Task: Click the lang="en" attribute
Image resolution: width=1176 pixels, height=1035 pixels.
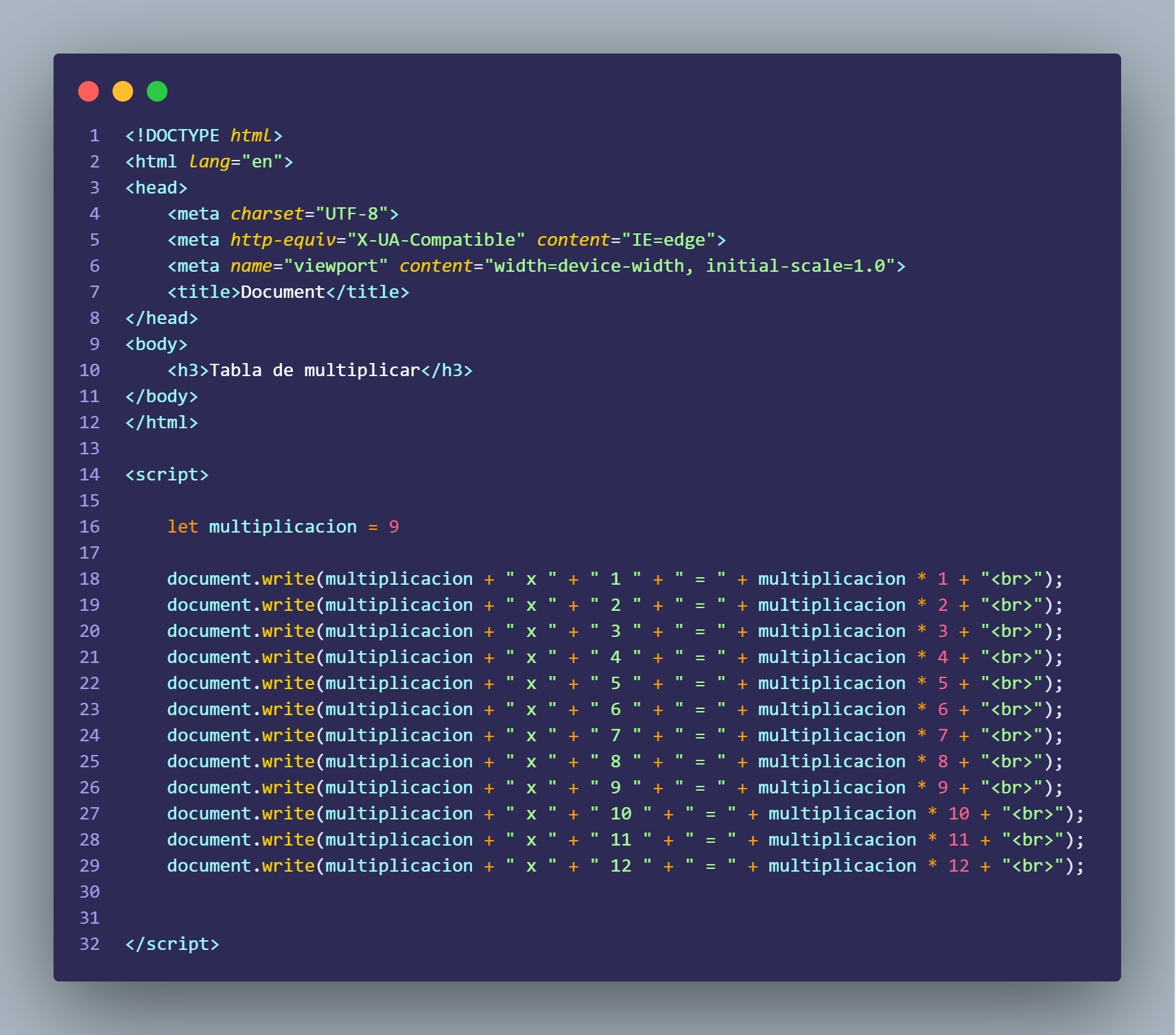Action: 235,161
